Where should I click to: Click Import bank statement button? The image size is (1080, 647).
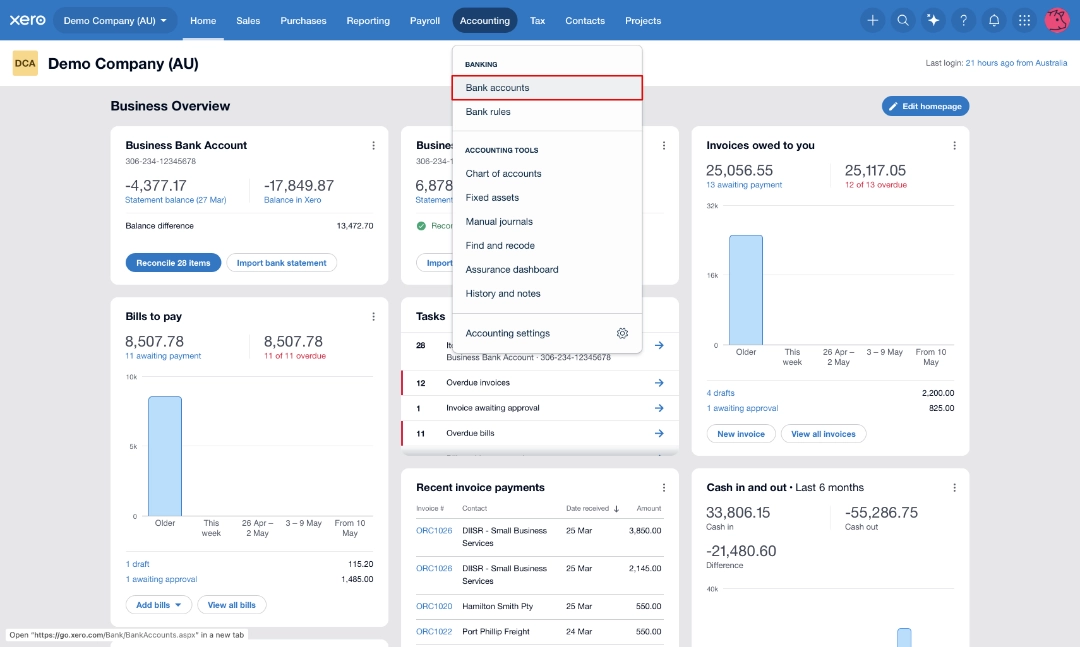pos(281,263)
